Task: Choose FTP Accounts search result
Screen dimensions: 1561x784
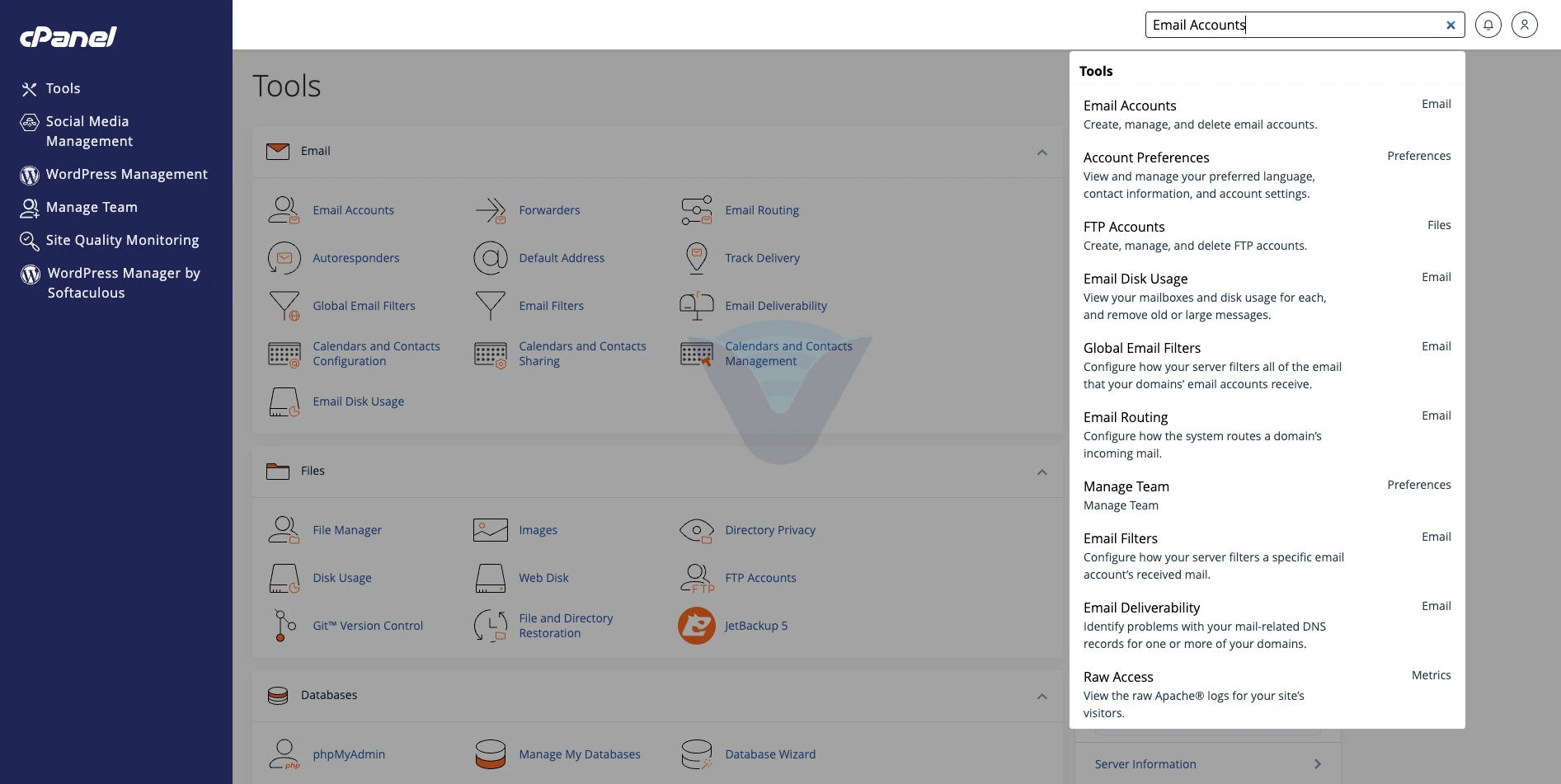Action: click(1267, 236)
